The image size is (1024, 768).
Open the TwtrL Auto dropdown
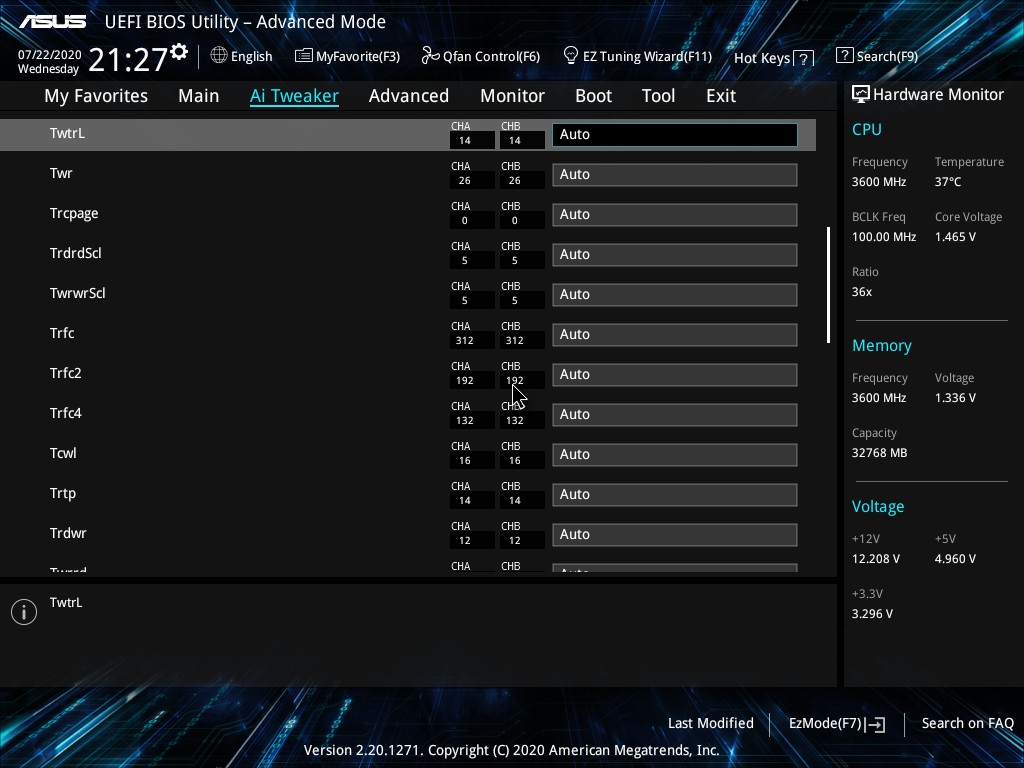click(674, 134)
